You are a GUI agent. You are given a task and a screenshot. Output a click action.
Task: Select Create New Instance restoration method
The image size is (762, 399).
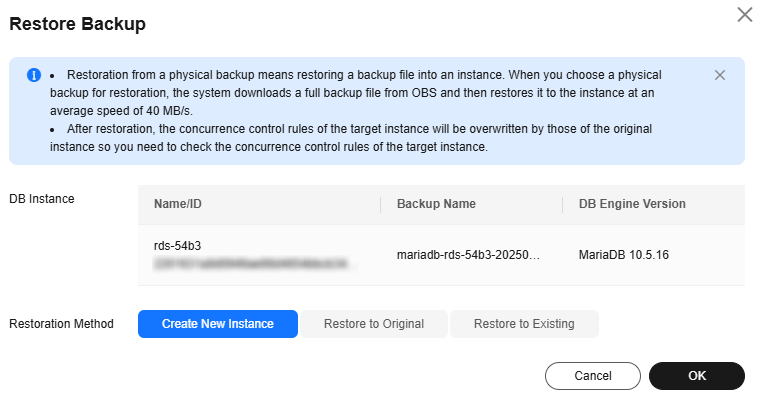coord(218,324)
